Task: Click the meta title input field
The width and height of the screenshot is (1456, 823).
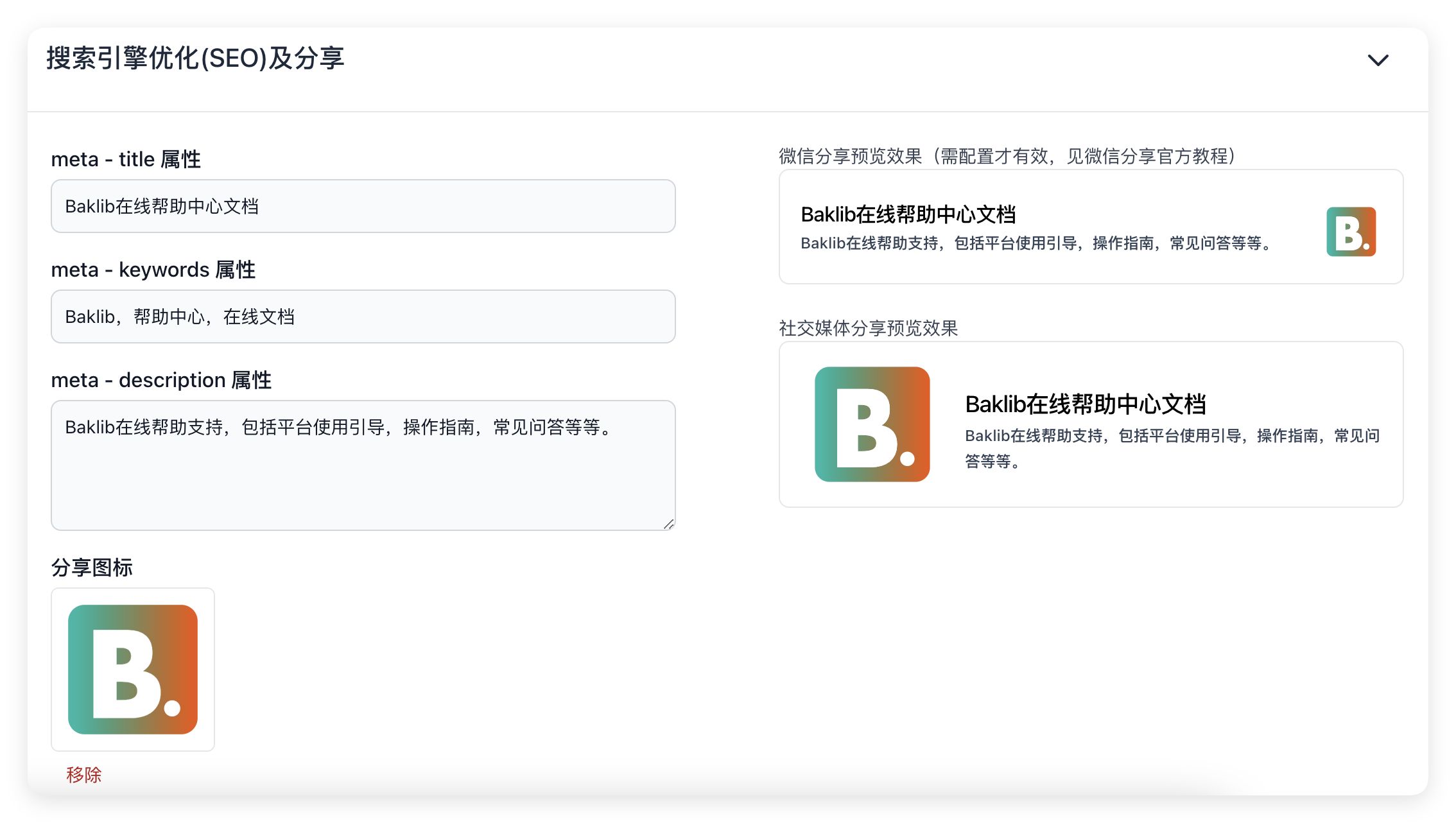Action: point(363,206)
